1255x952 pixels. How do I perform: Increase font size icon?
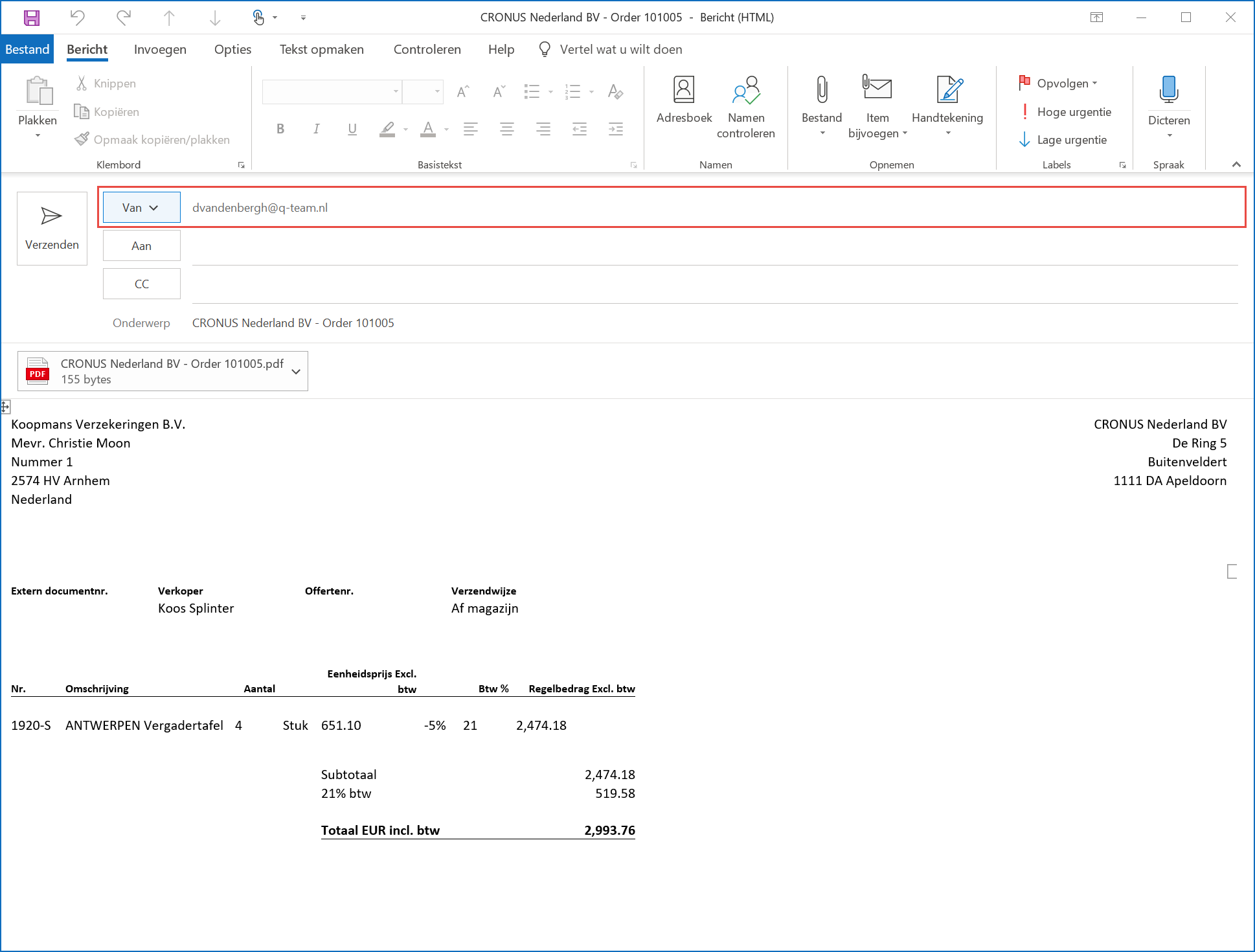click(x=462, y=91)
